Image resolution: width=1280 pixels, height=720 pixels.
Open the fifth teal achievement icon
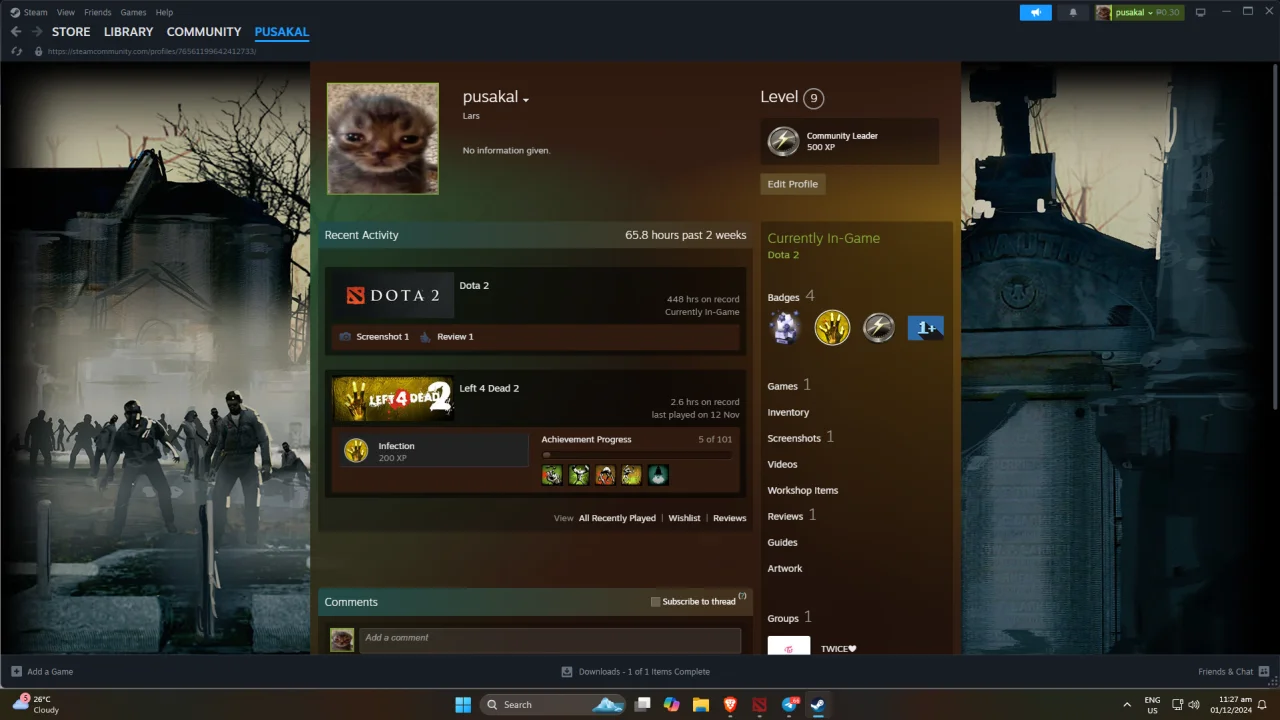click(x=658, y=475)
